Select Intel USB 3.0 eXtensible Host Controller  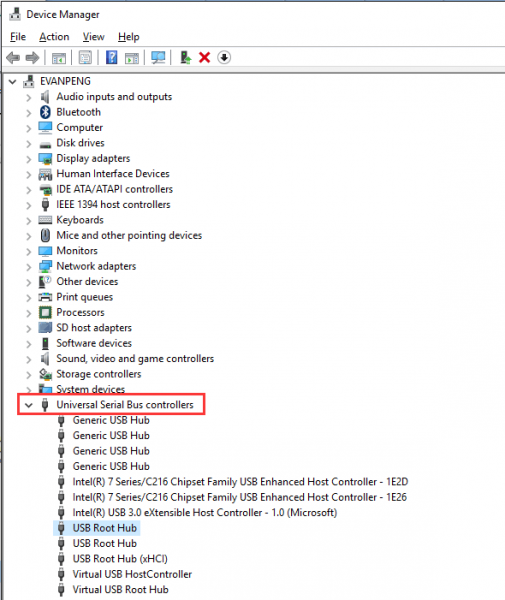tap(205, 512)
